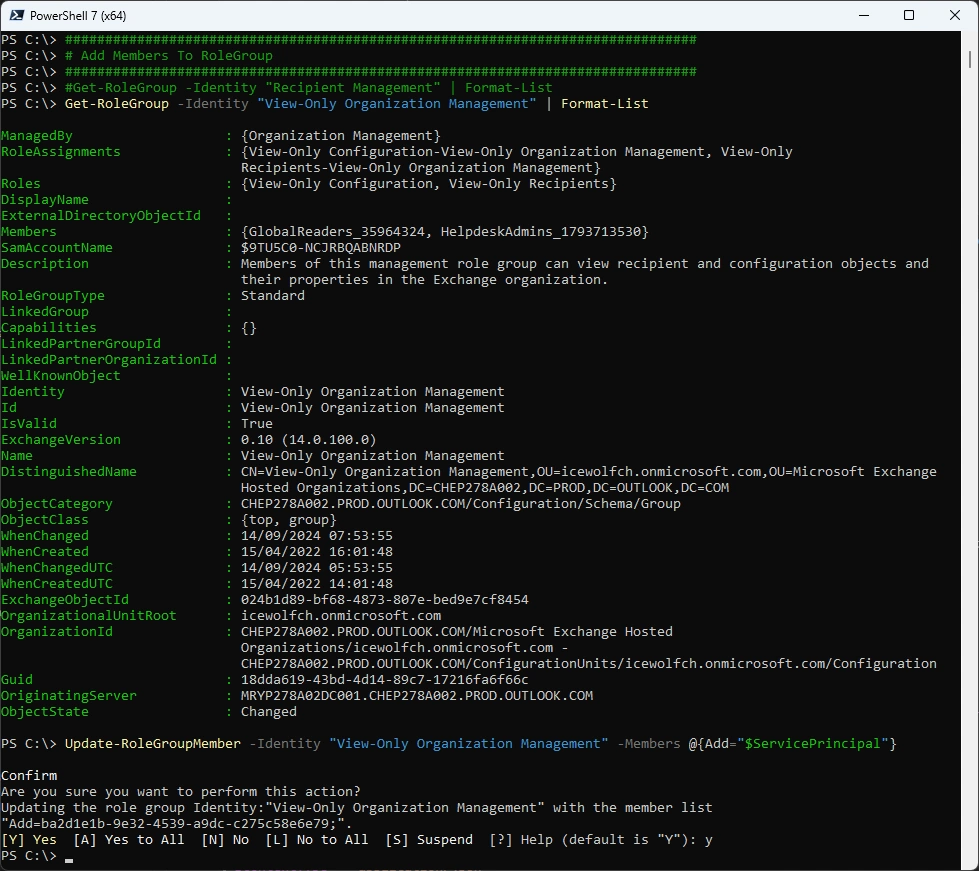
Task: Maximize the PowerShell 7 window
Action: 909,16
